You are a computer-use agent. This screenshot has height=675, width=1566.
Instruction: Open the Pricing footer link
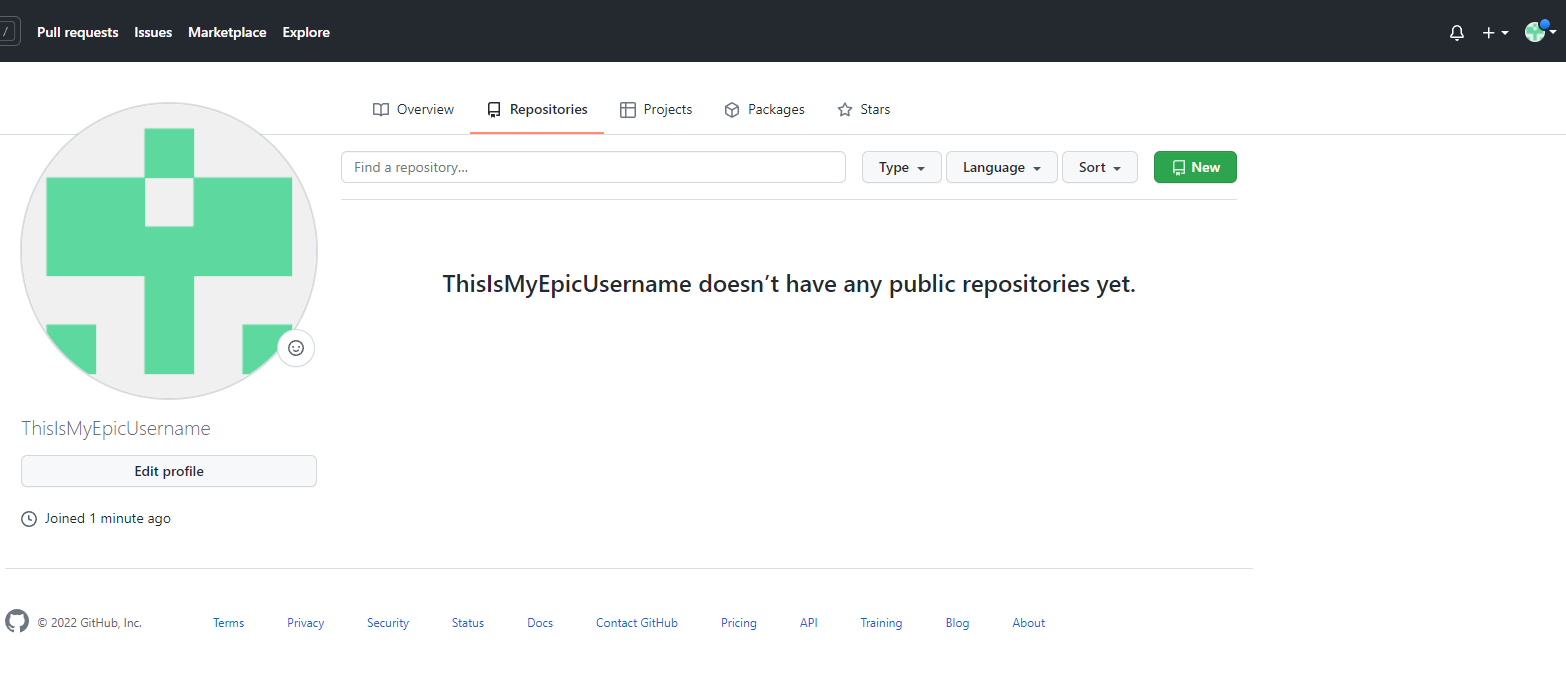738,622
